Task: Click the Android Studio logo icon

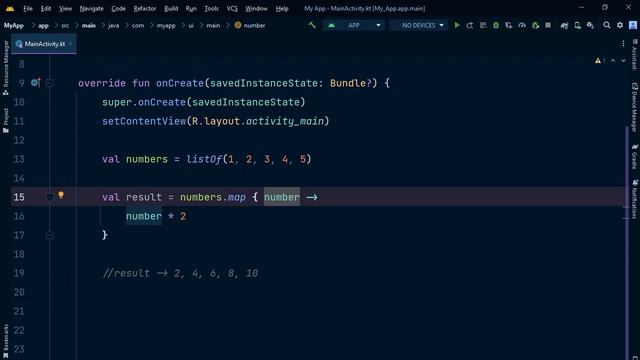Action: 10,8
